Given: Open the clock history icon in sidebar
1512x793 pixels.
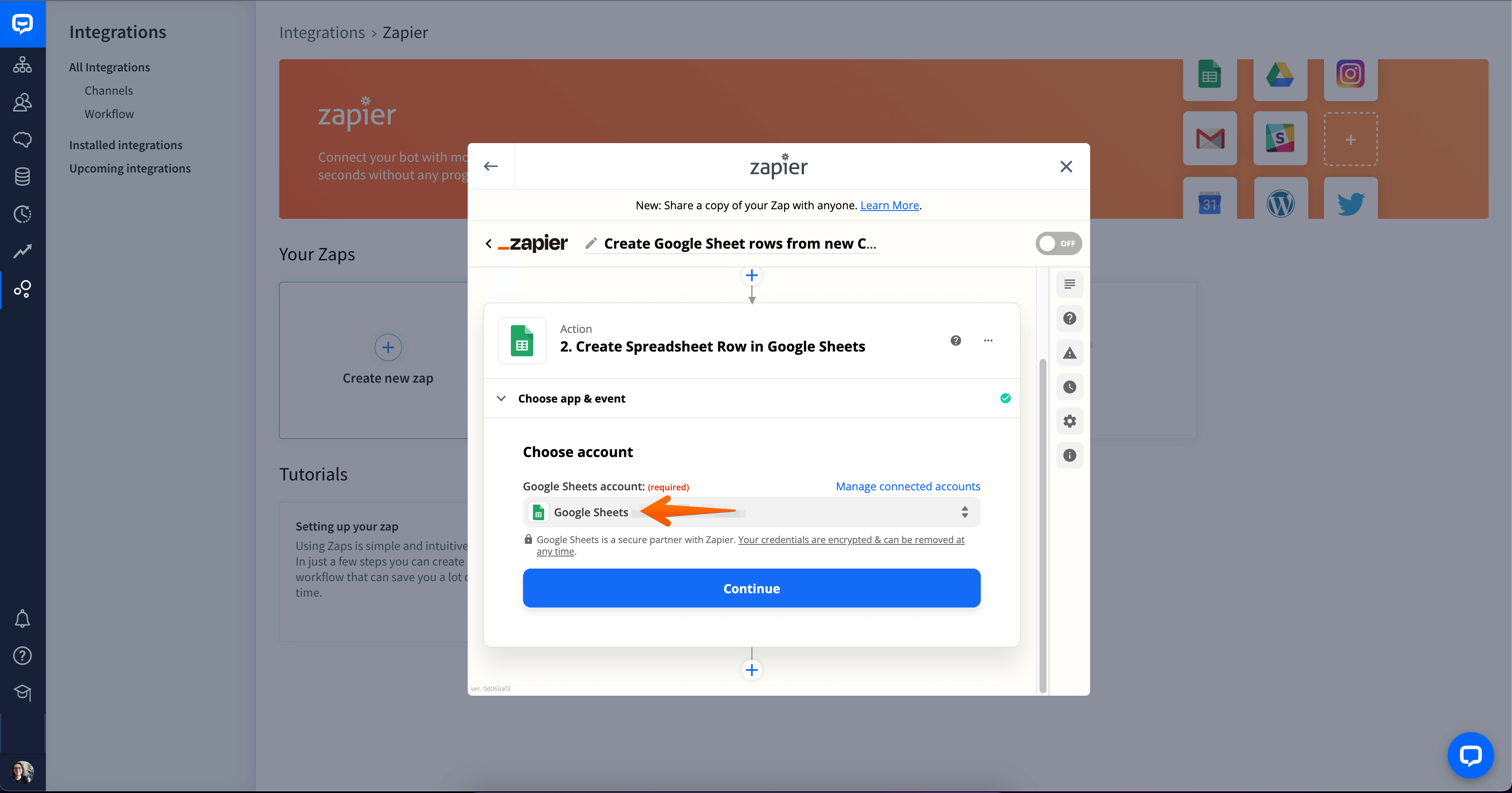Looking at the screenshot, I should [22, 214].
